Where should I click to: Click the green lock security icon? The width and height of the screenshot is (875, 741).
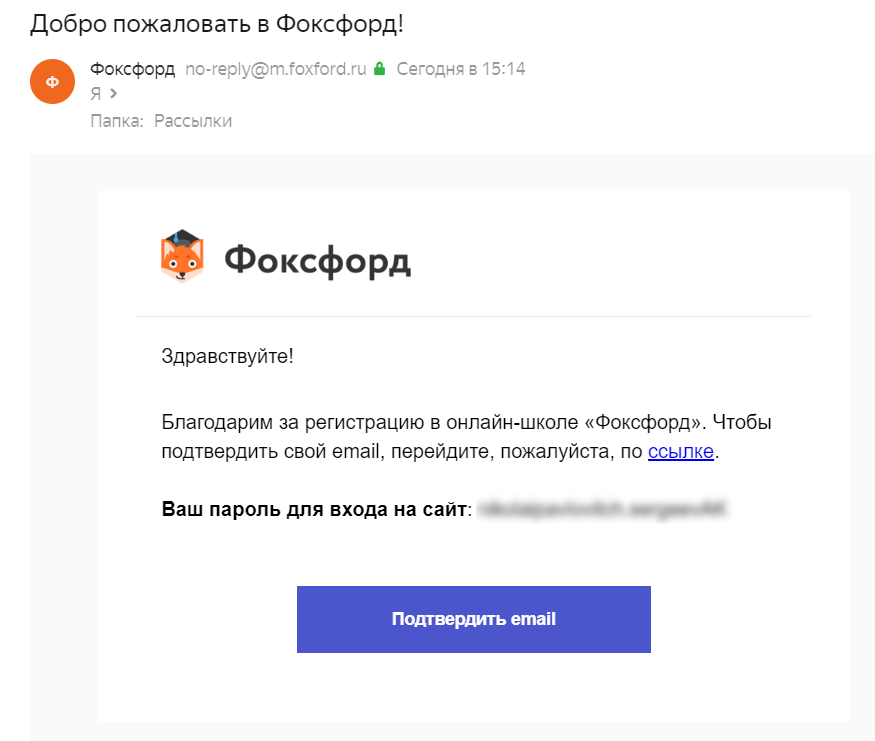[379, 70]
